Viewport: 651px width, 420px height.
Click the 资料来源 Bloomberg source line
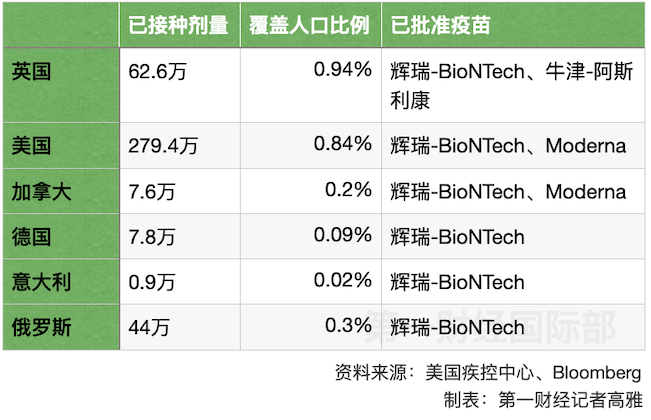click(x=488, y=372)
